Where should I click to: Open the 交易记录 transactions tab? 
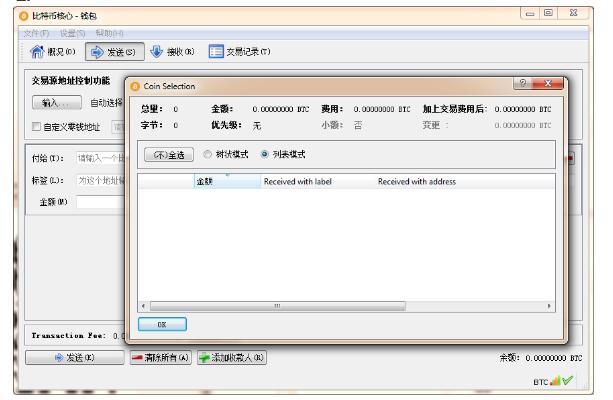point(239,52)
